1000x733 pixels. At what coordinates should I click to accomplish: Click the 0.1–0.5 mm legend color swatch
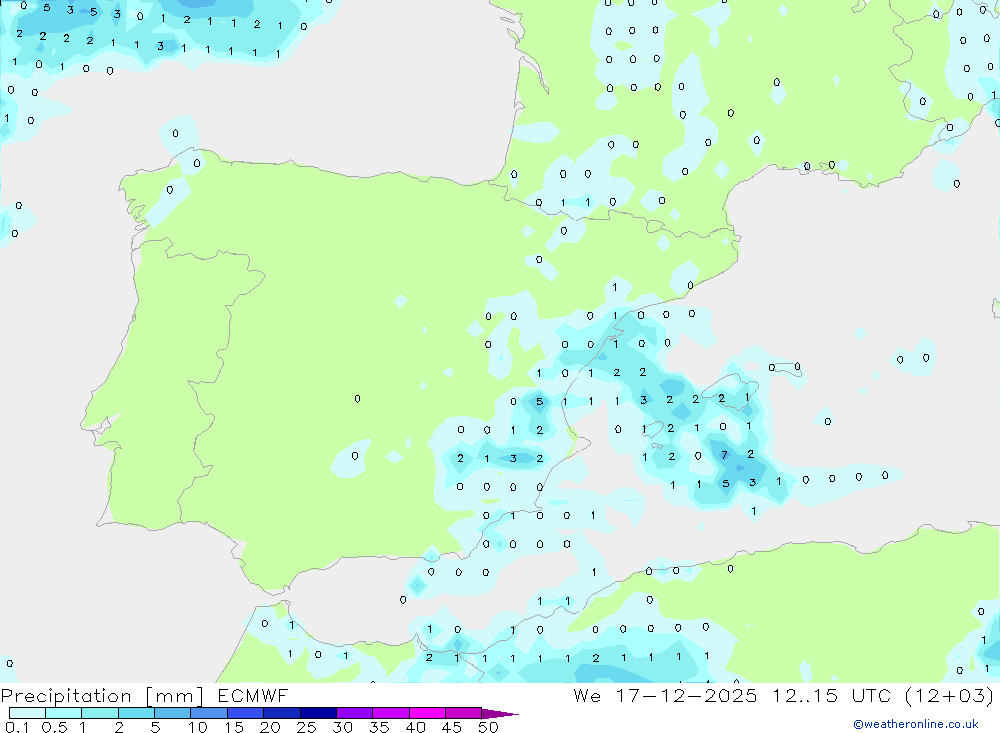pyautogui.click(x=27, y=713)
